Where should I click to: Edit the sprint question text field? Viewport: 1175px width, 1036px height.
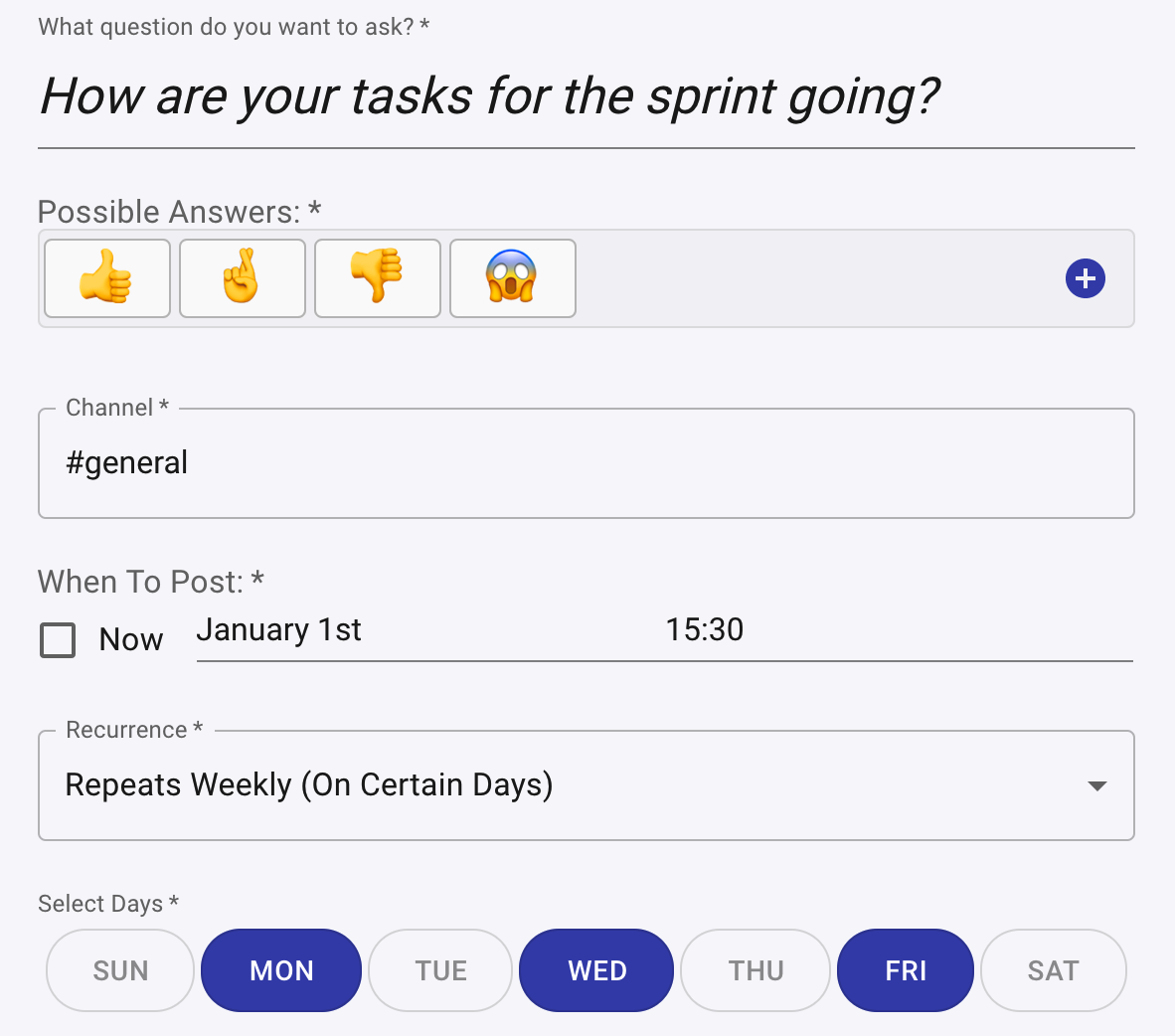click(x=586, y=97)
